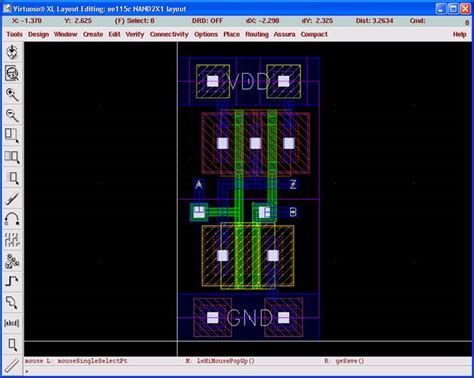474x378 pixels.
Task: Click the leHiMousePopUp() middle-mouse hint
Action: point(225,361)
